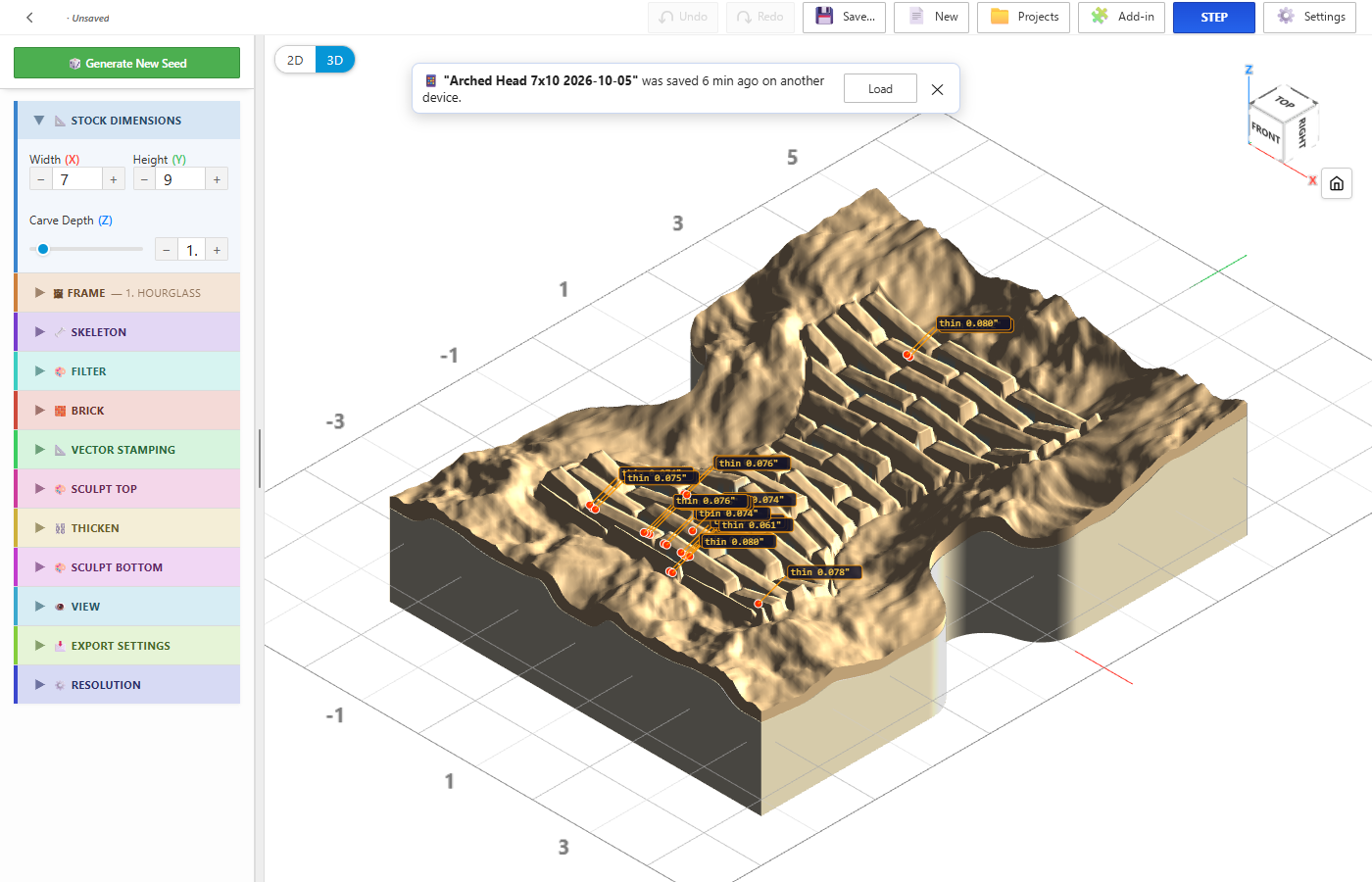Click the Export Settings section icon

(x=60, y=646)
